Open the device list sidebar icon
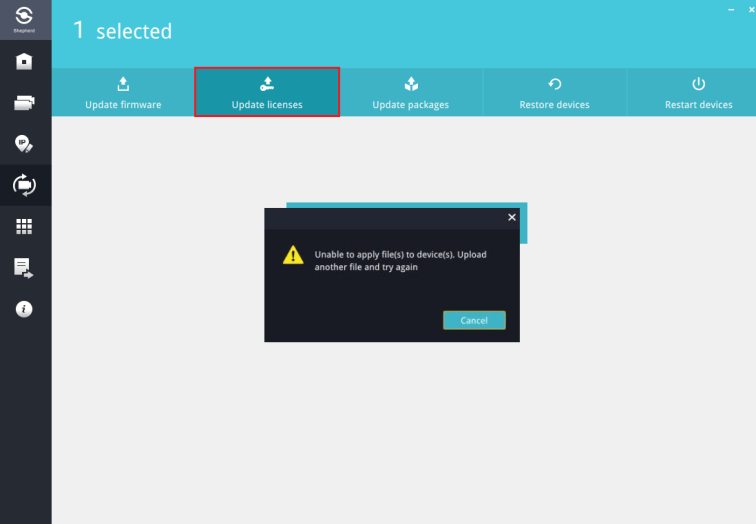This screenshot has width=756, height=524. (x=25, y=103)
